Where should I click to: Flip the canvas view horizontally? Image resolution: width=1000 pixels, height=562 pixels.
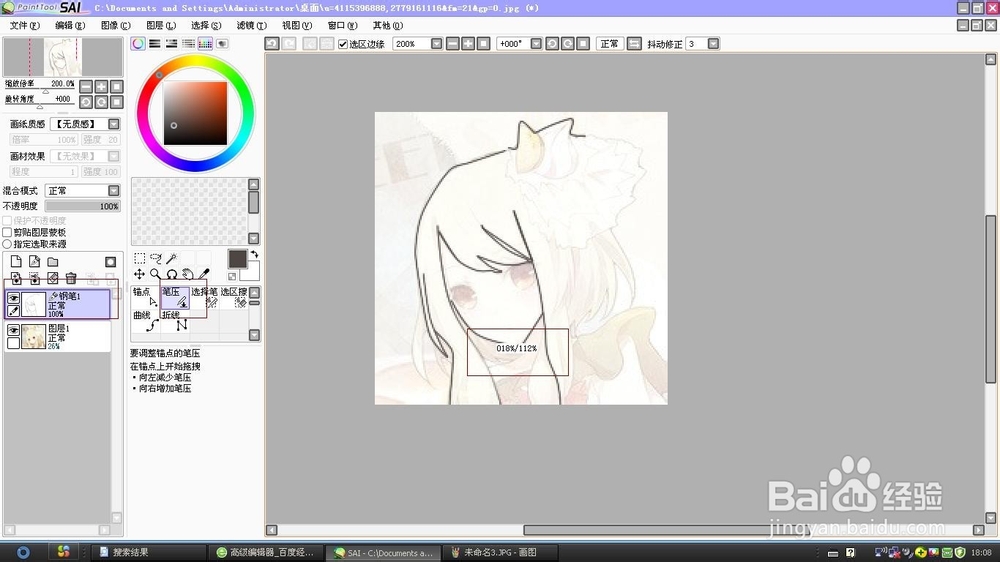[x=635, y=43]
